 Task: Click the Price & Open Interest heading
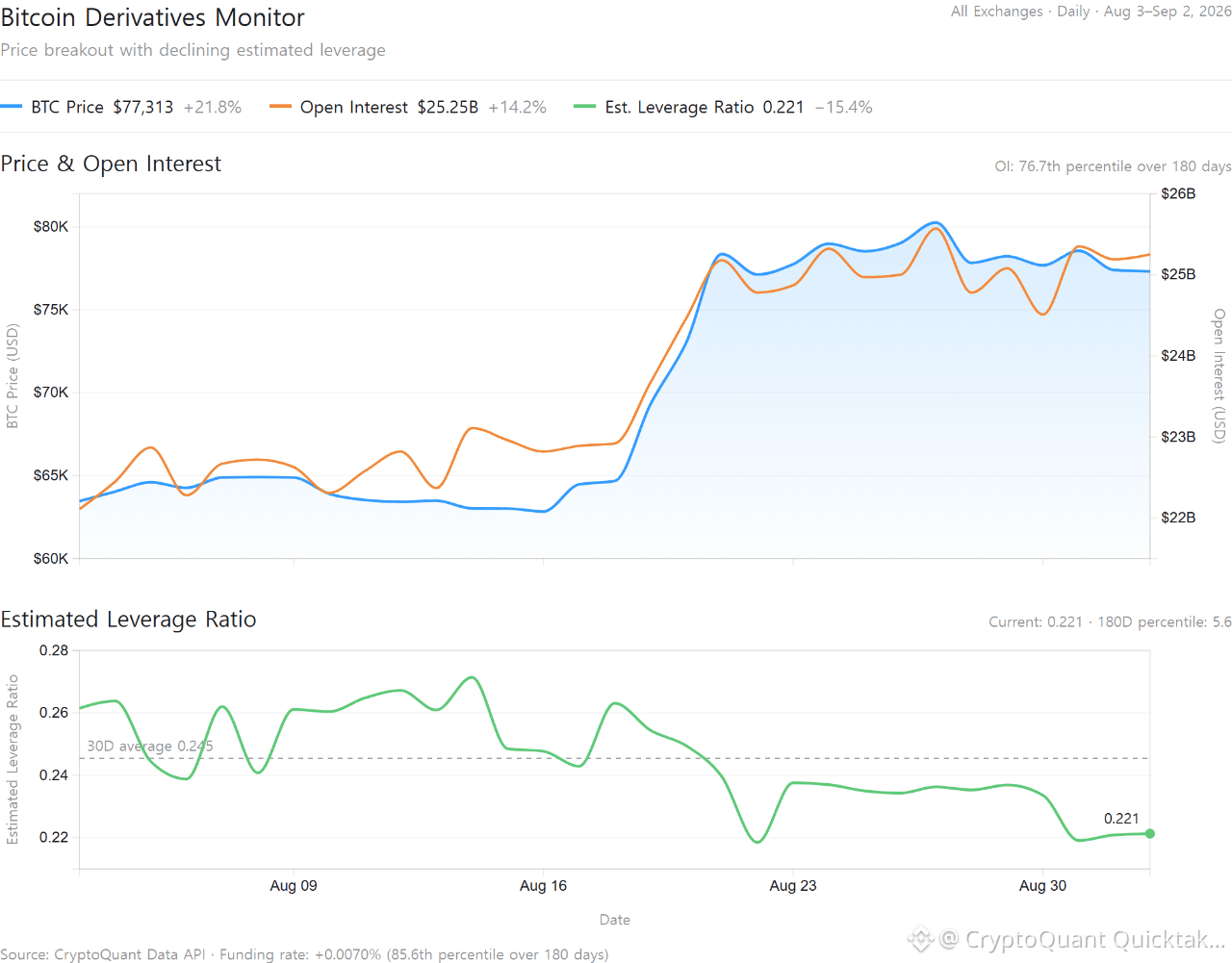click(x=111, y=165)
